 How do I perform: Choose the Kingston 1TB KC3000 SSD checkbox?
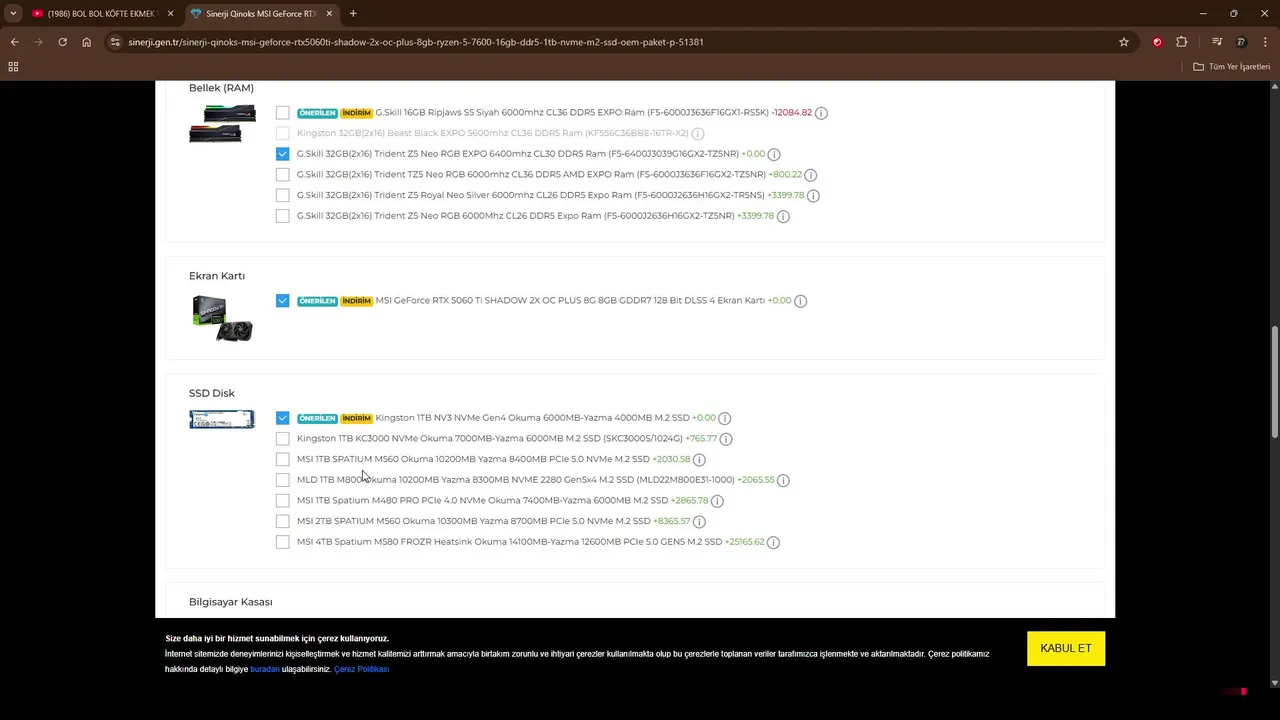coord(283,439)
